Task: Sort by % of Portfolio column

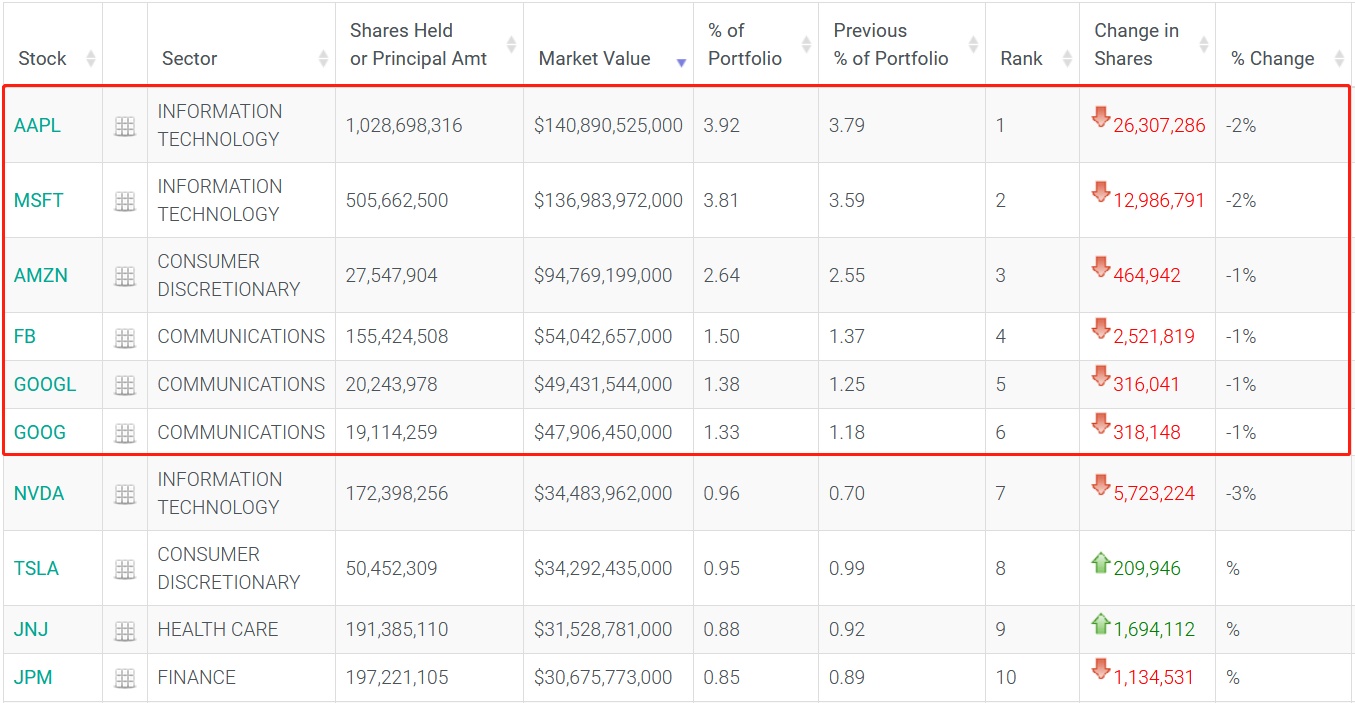Action: point(744,45)
